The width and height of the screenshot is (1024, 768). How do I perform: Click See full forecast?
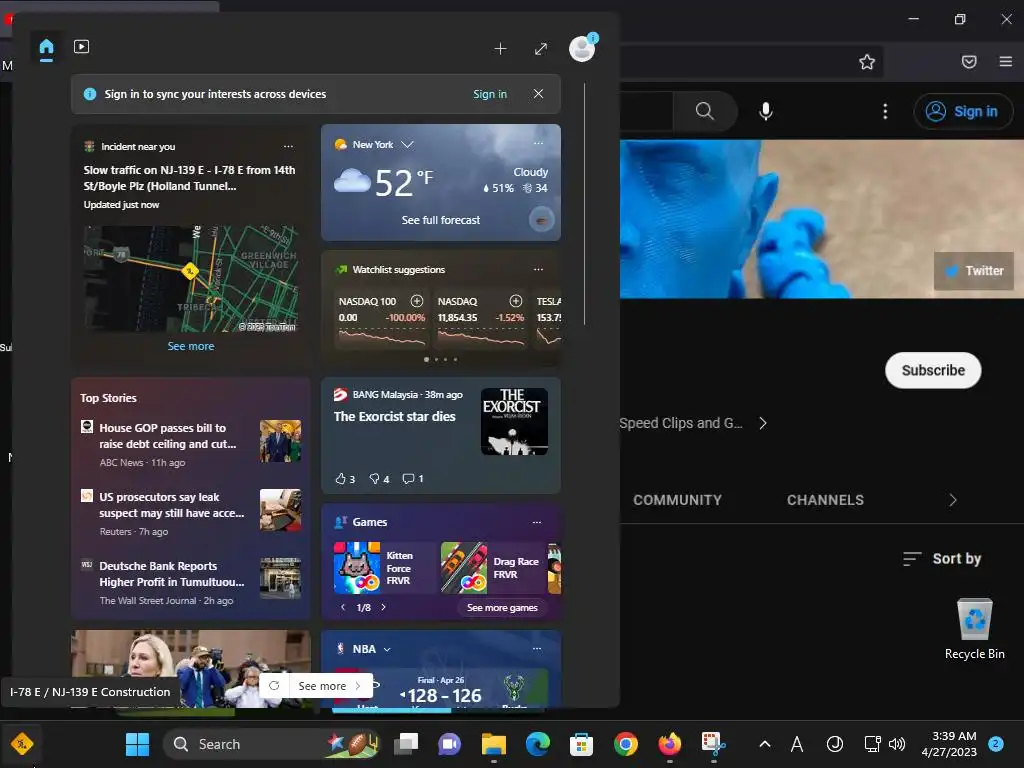pyautogui.click(x=441, y=220)
